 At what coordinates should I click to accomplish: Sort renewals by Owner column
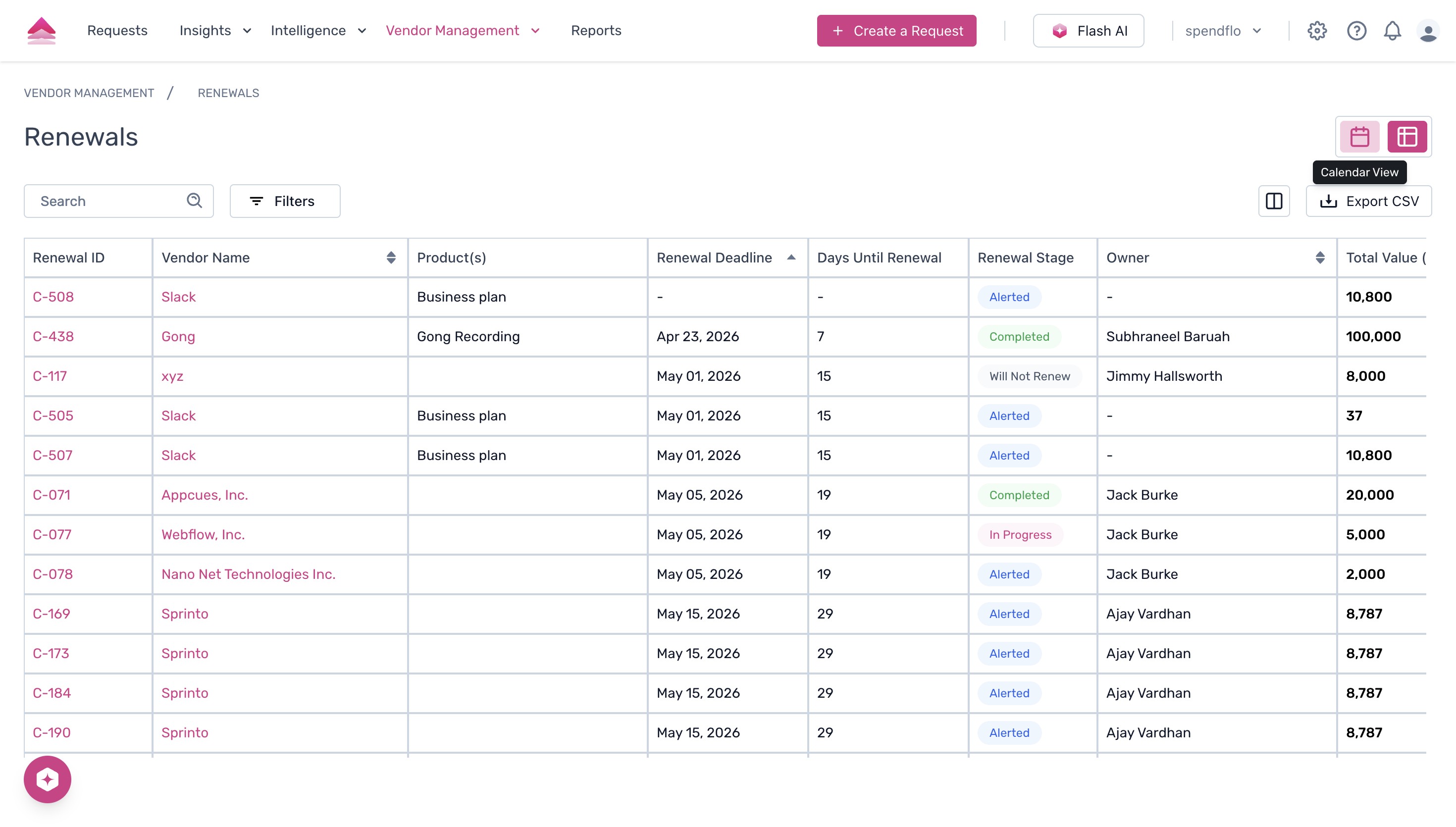[1319, 258]
